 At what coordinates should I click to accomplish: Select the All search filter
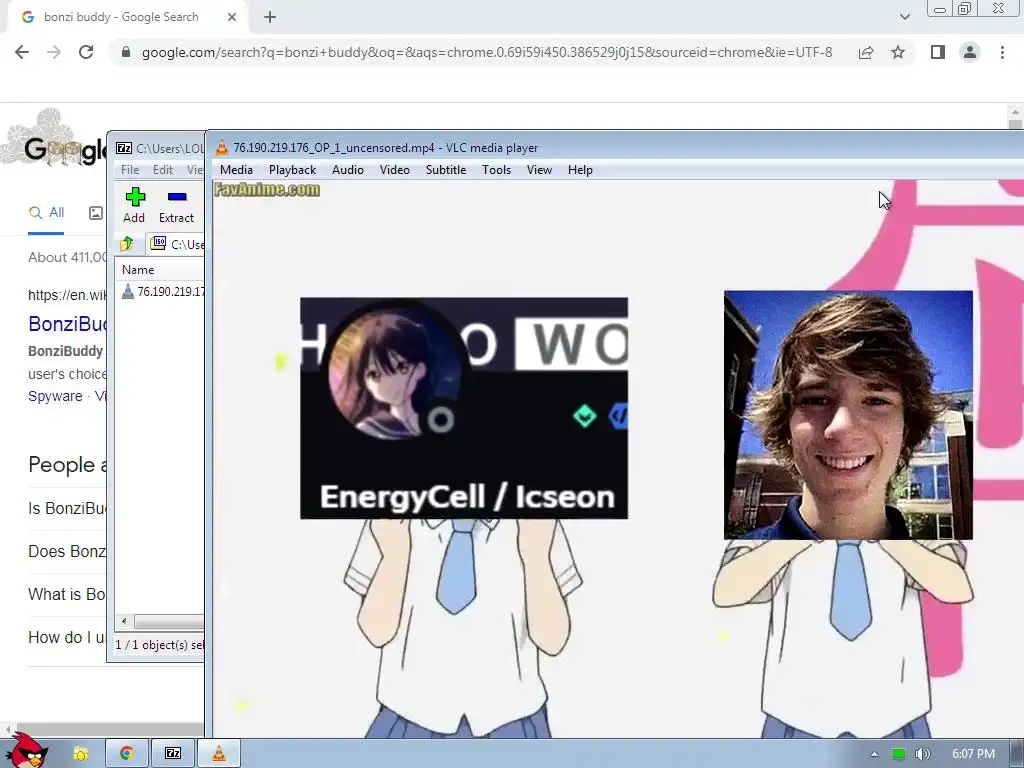(x=46, y=212)
